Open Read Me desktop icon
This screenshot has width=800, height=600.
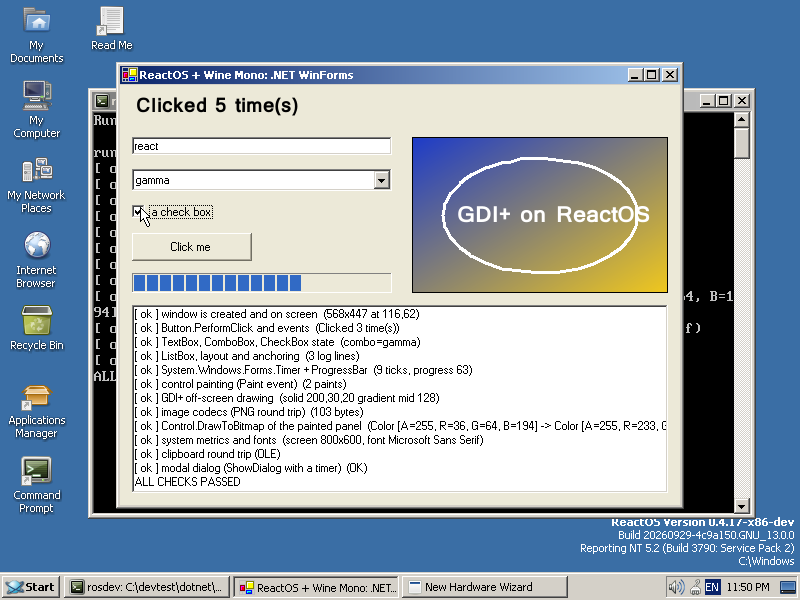[x=111, y=29]
